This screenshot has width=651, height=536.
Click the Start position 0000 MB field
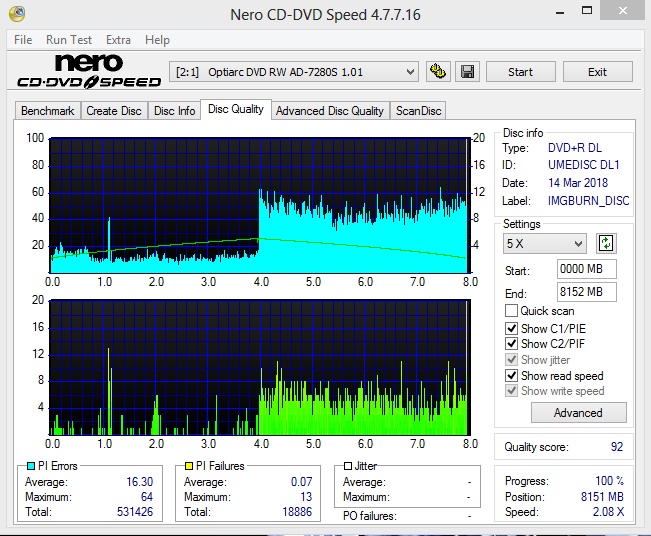[x=586, y=269]
